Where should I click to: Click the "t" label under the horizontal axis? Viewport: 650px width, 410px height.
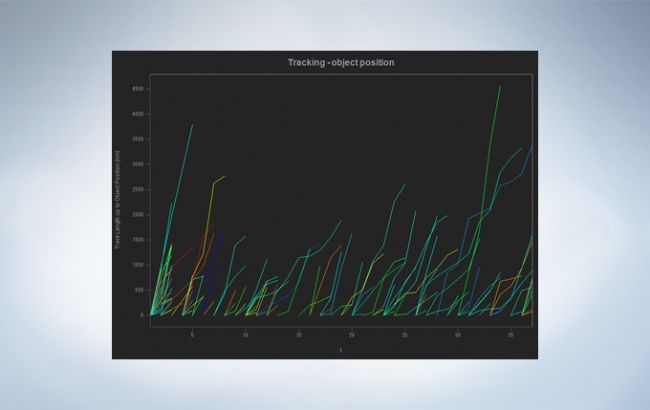click(x=341, y=350)
